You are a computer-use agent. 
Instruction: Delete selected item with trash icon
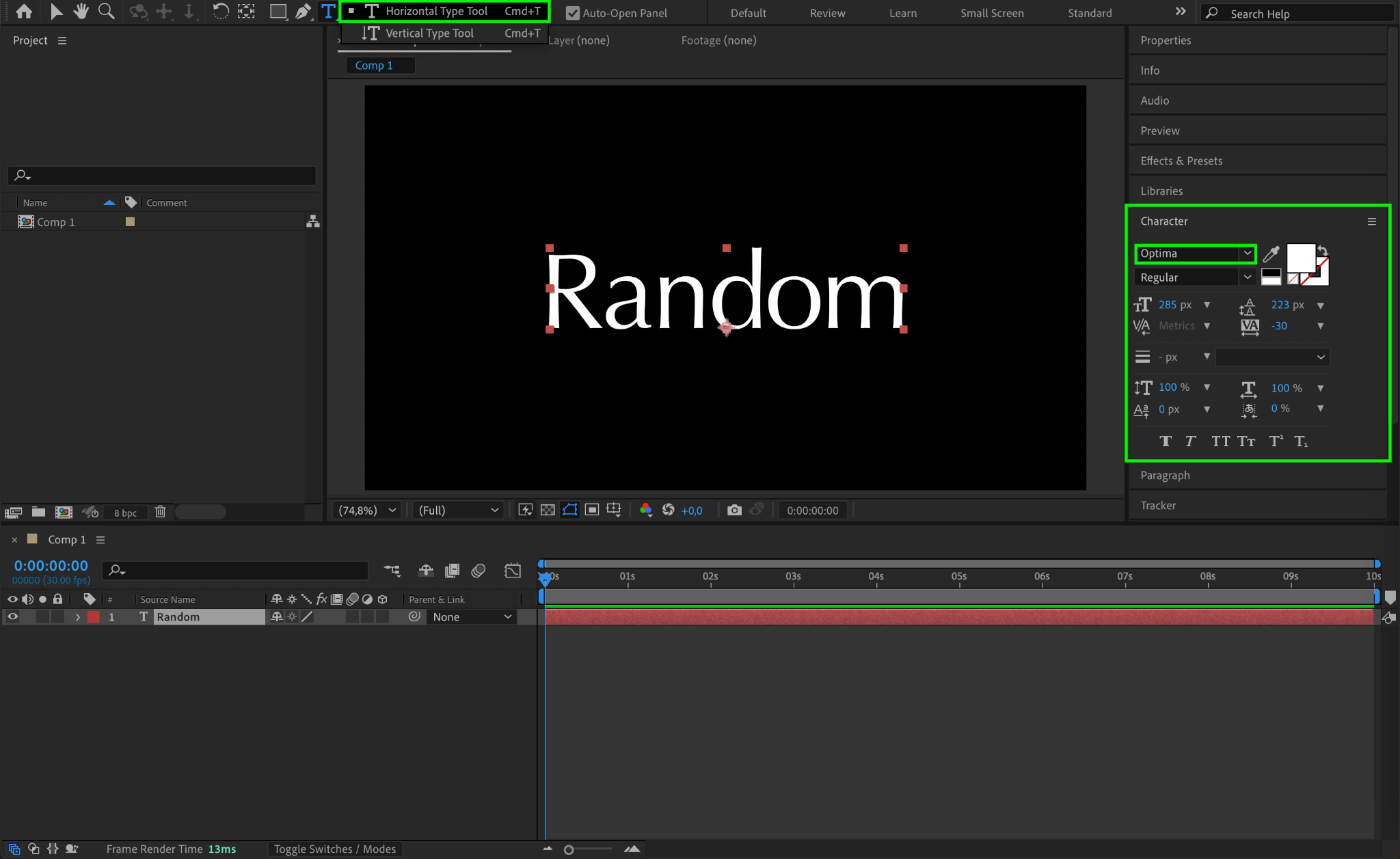tap(160, 512)
